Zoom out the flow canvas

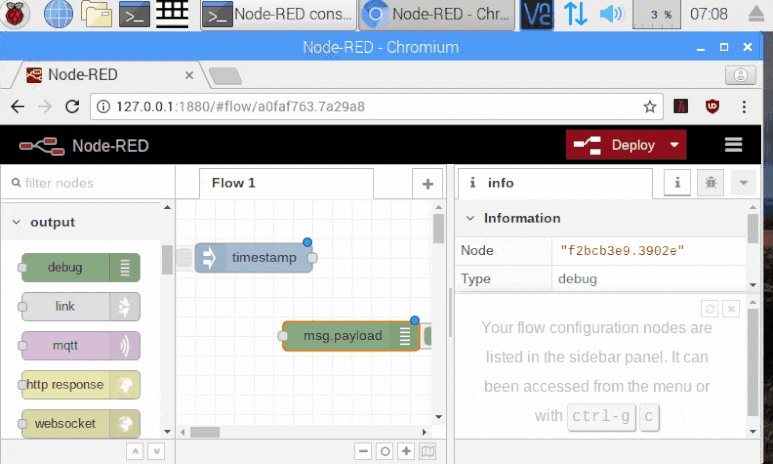(362, 451)
